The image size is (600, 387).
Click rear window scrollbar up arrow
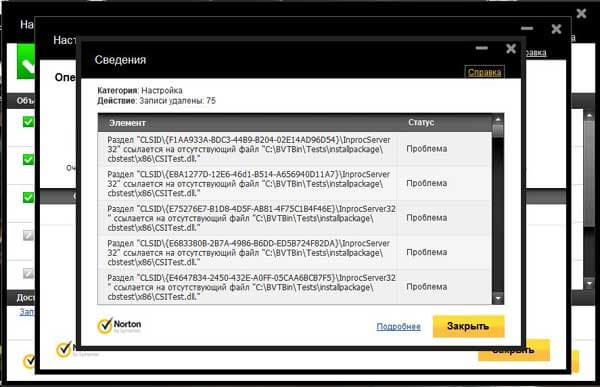tap(589, 114)
